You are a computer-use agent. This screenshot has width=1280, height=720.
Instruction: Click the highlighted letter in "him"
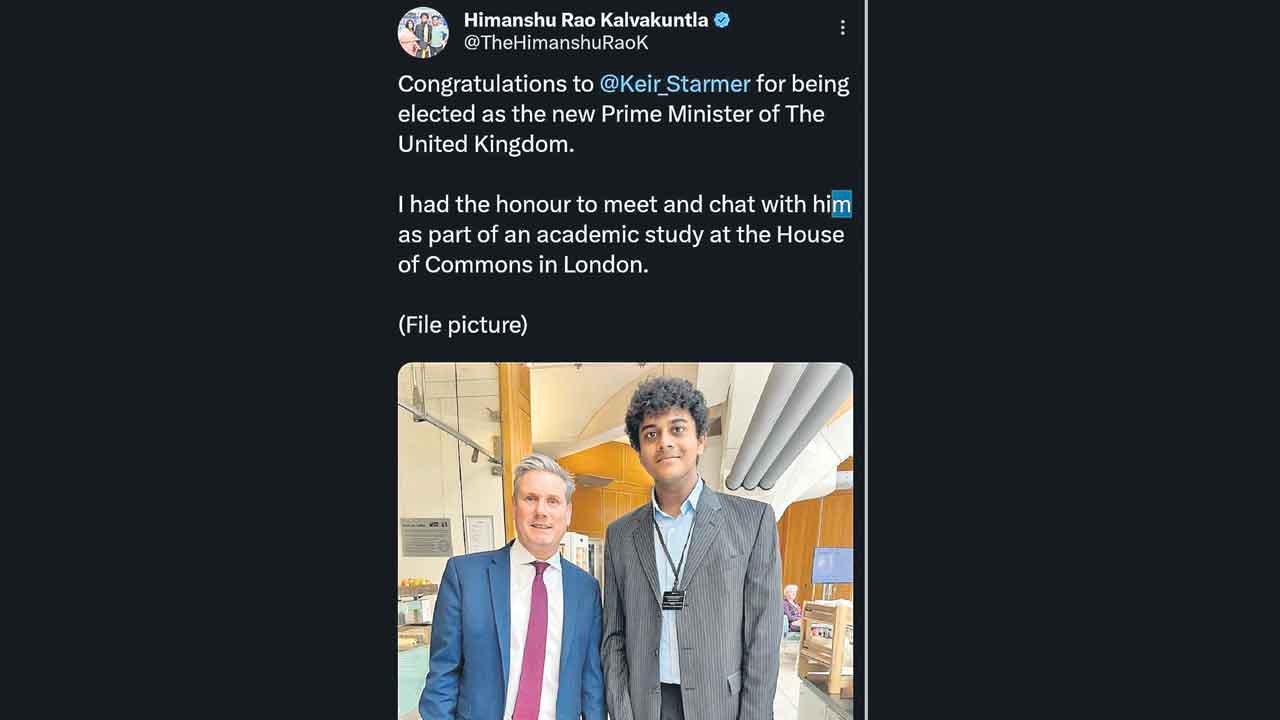coord(841,204)
